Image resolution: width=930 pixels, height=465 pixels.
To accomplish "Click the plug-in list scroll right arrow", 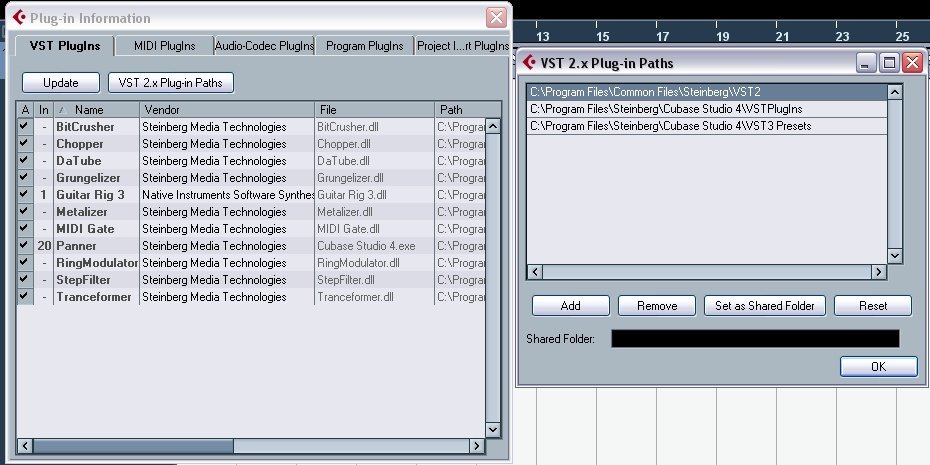I will 477,445.
